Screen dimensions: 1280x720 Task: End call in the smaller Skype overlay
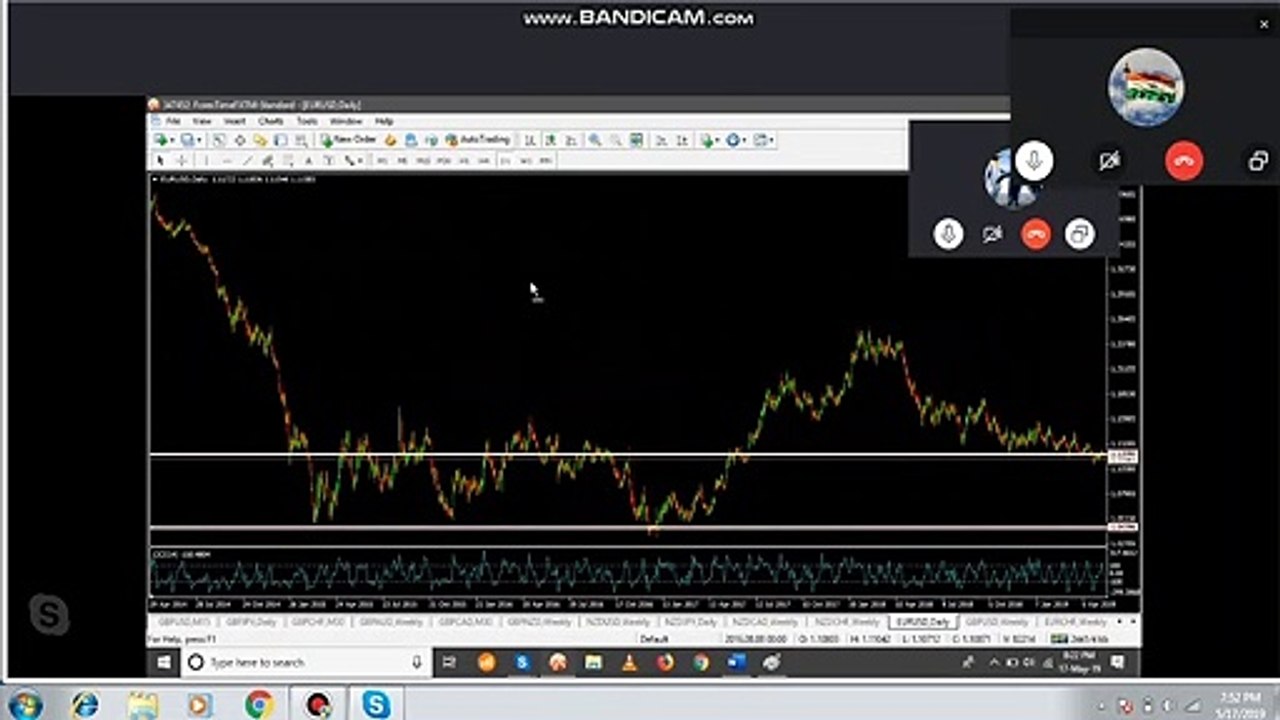1036,234
